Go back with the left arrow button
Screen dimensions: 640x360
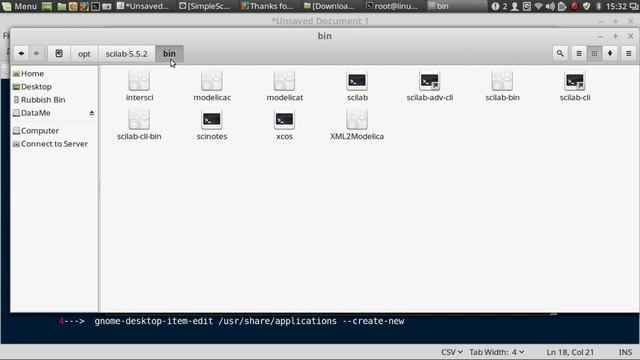click(21, 53)
